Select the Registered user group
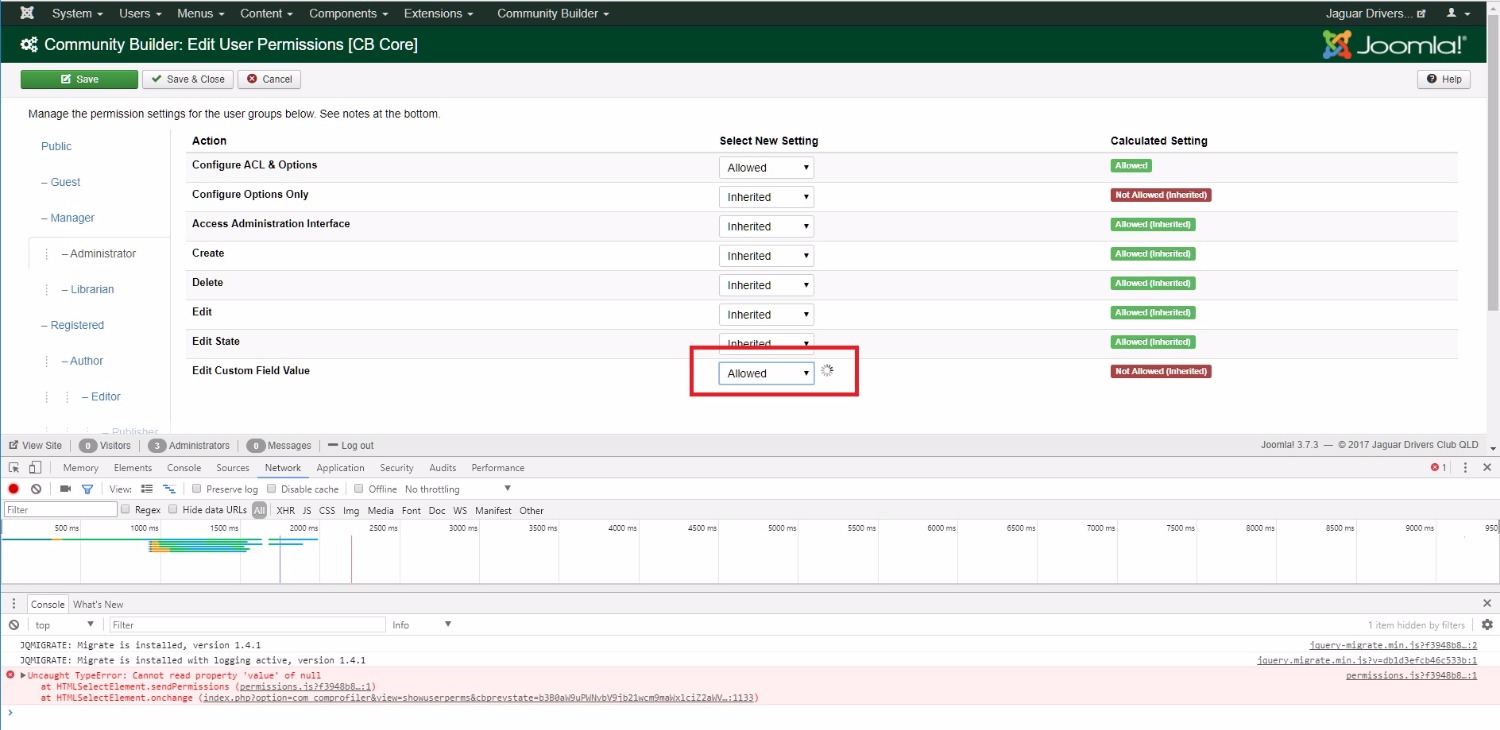Image resolution: width=1500 pixels, height=730 pixels. click(x=72, y=325)
